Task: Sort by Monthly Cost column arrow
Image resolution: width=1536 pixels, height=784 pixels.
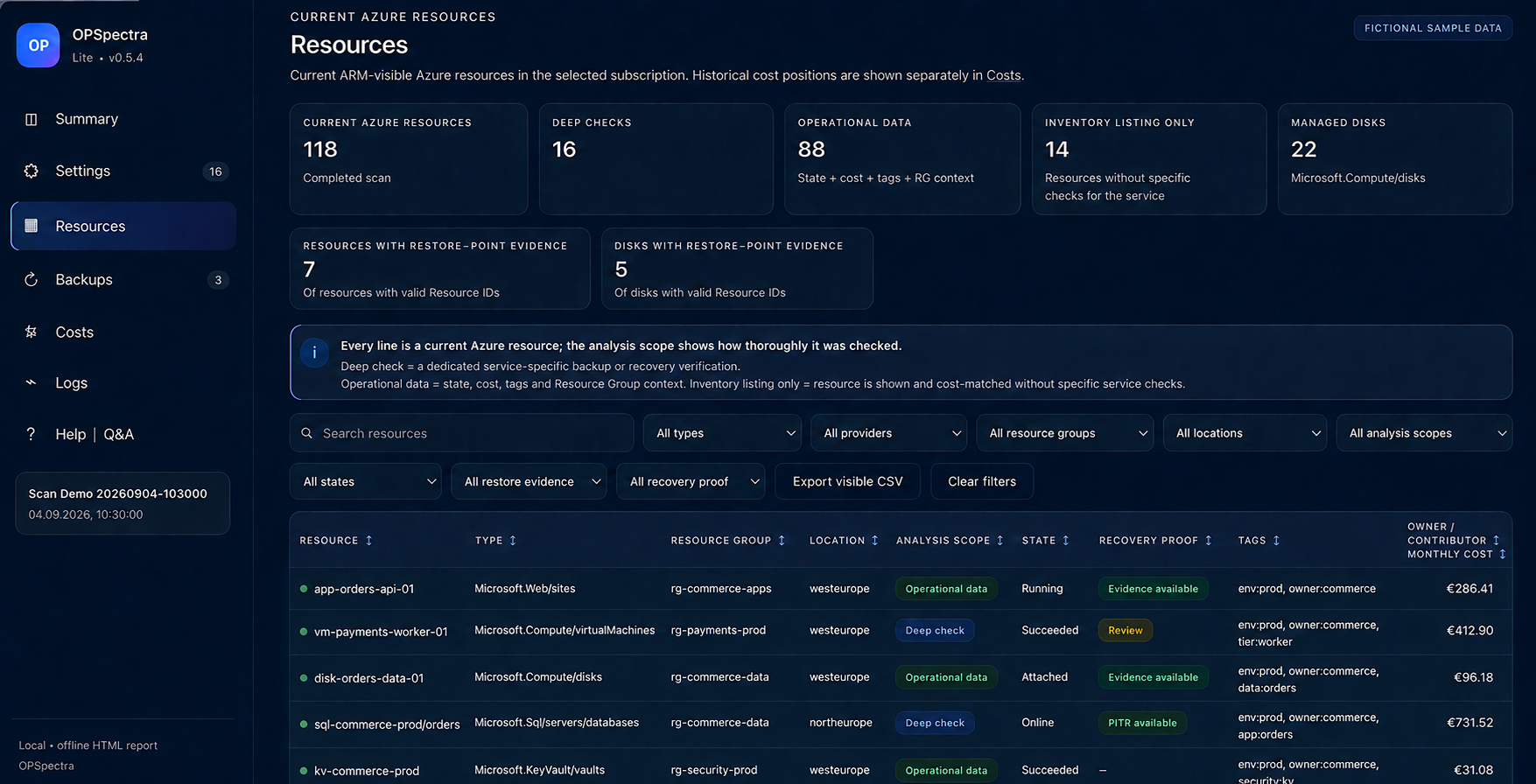Action: point(1503,554)
